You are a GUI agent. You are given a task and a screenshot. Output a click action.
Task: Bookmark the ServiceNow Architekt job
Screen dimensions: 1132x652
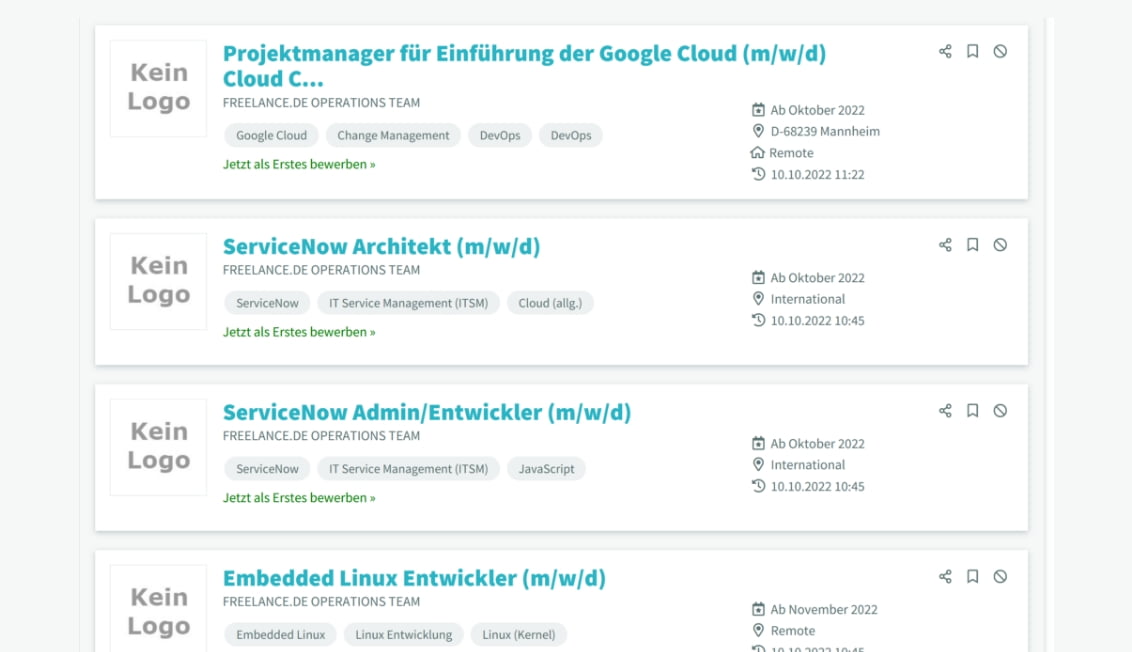tap(972, 245)
